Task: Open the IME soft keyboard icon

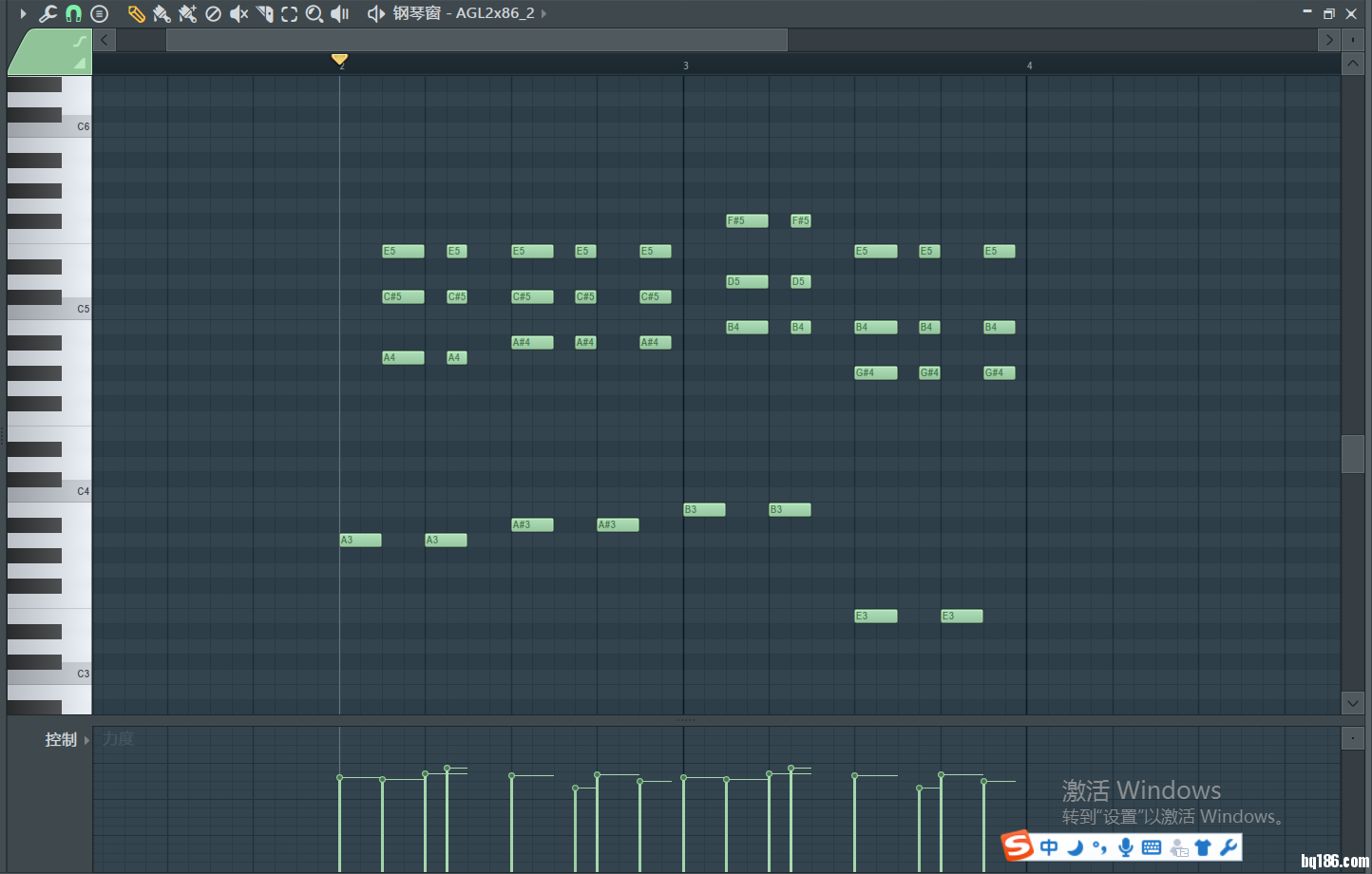Action: click(1151, 846)
